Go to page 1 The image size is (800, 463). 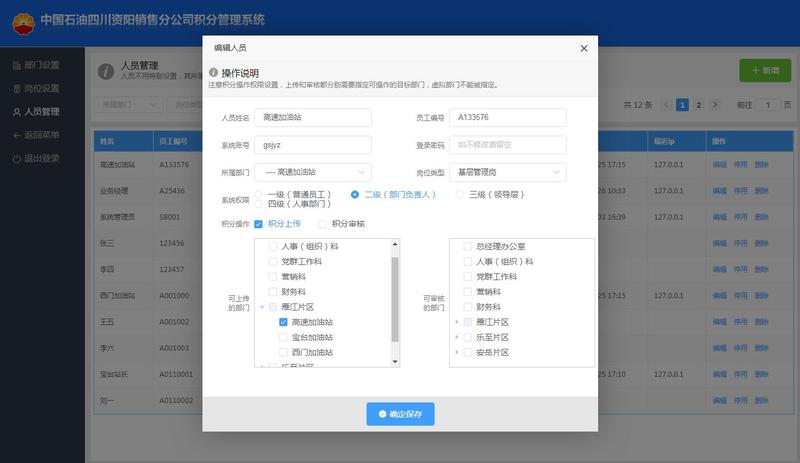point(682,105)
